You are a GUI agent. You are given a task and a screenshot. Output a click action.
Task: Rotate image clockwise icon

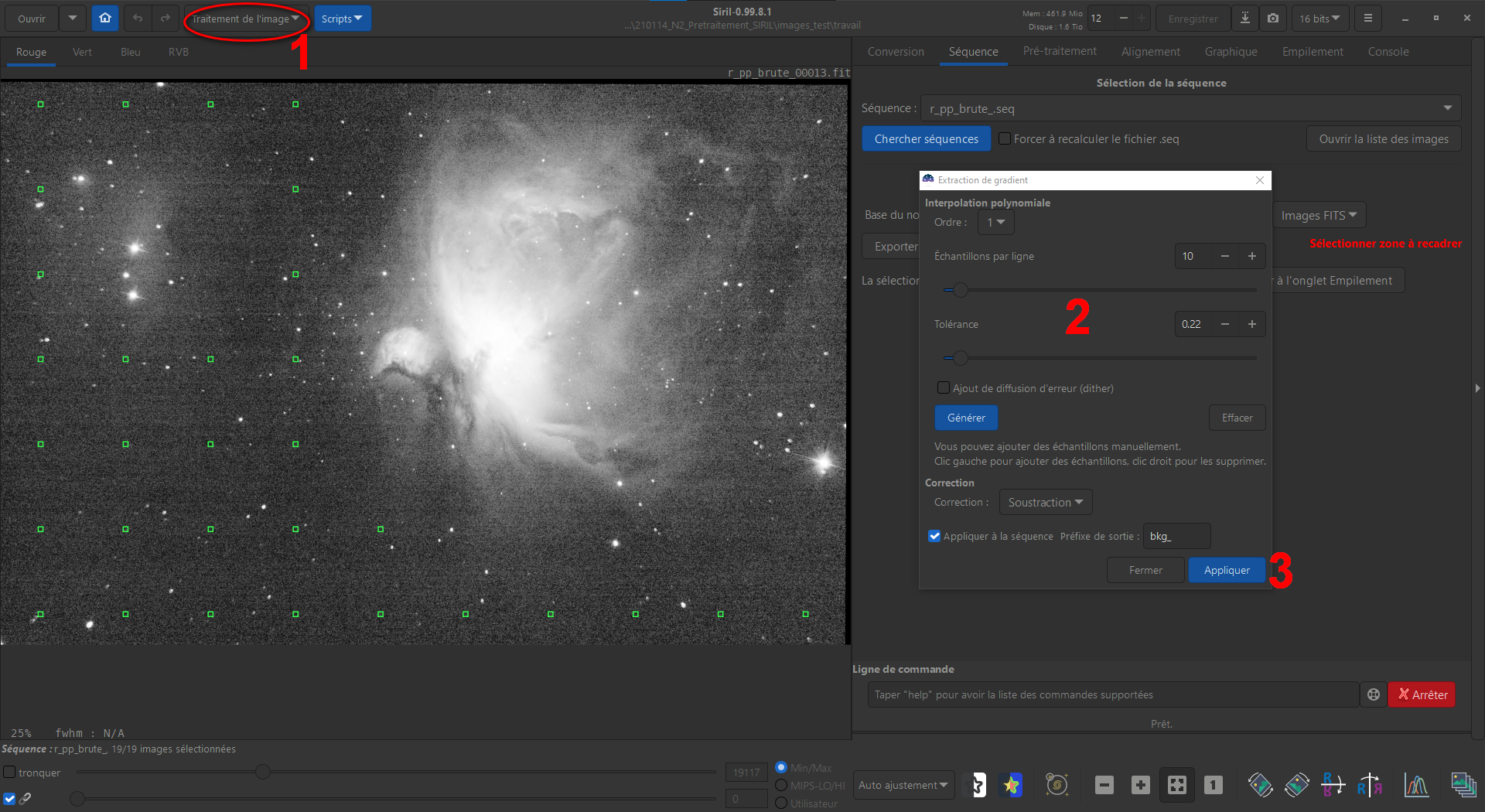point(1297,785)
